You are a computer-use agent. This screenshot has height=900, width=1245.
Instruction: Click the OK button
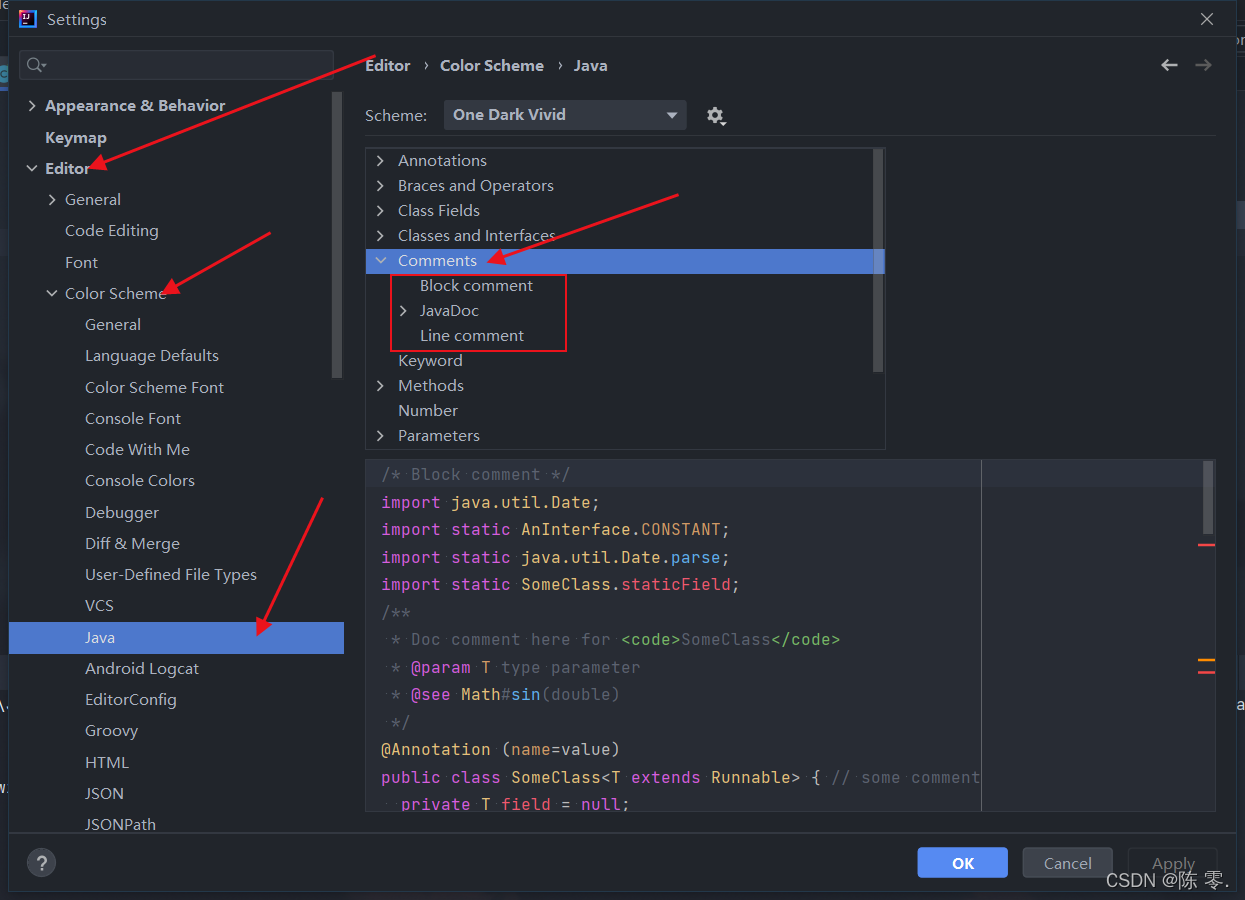[963, 863]
